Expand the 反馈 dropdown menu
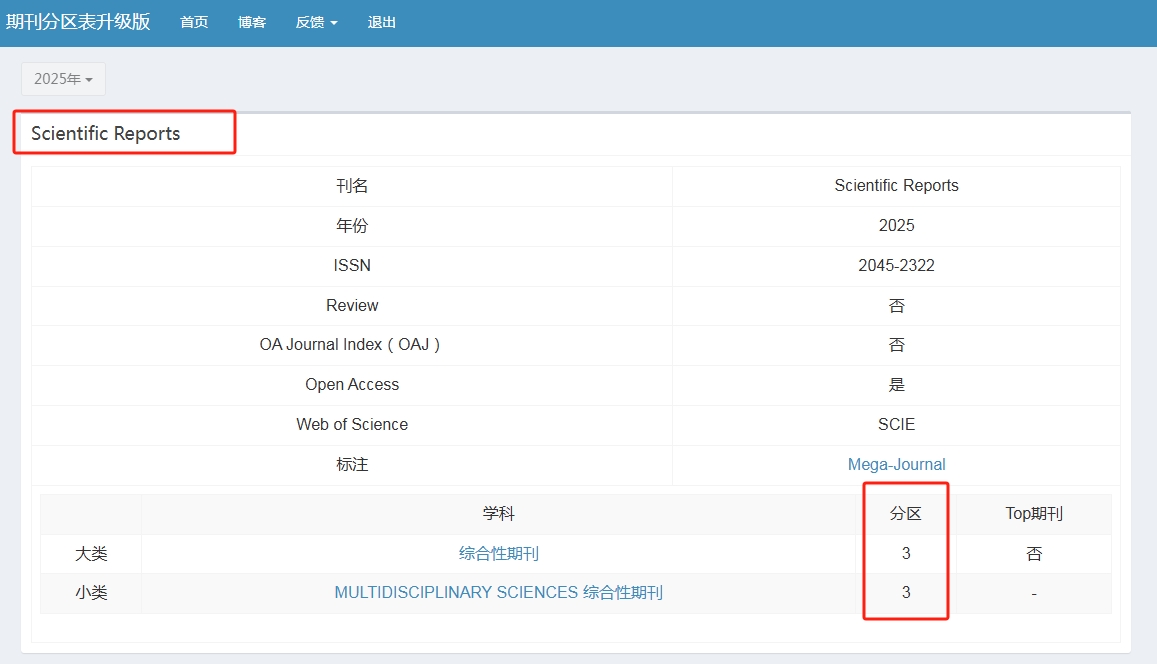Screen dimensions: 1157x664 pos(317,22)
